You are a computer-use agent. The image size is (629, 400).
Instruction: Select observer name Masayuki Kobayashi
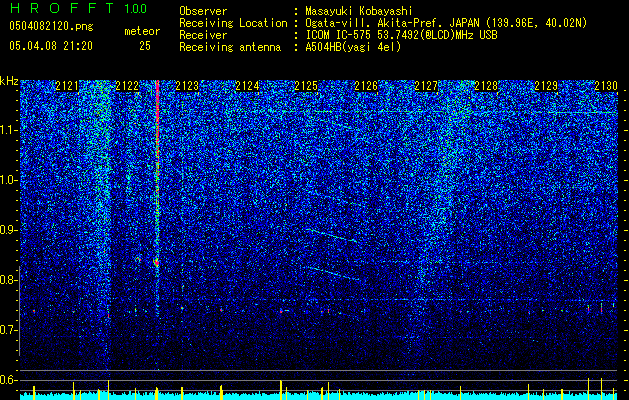click(x=359, y=11)
